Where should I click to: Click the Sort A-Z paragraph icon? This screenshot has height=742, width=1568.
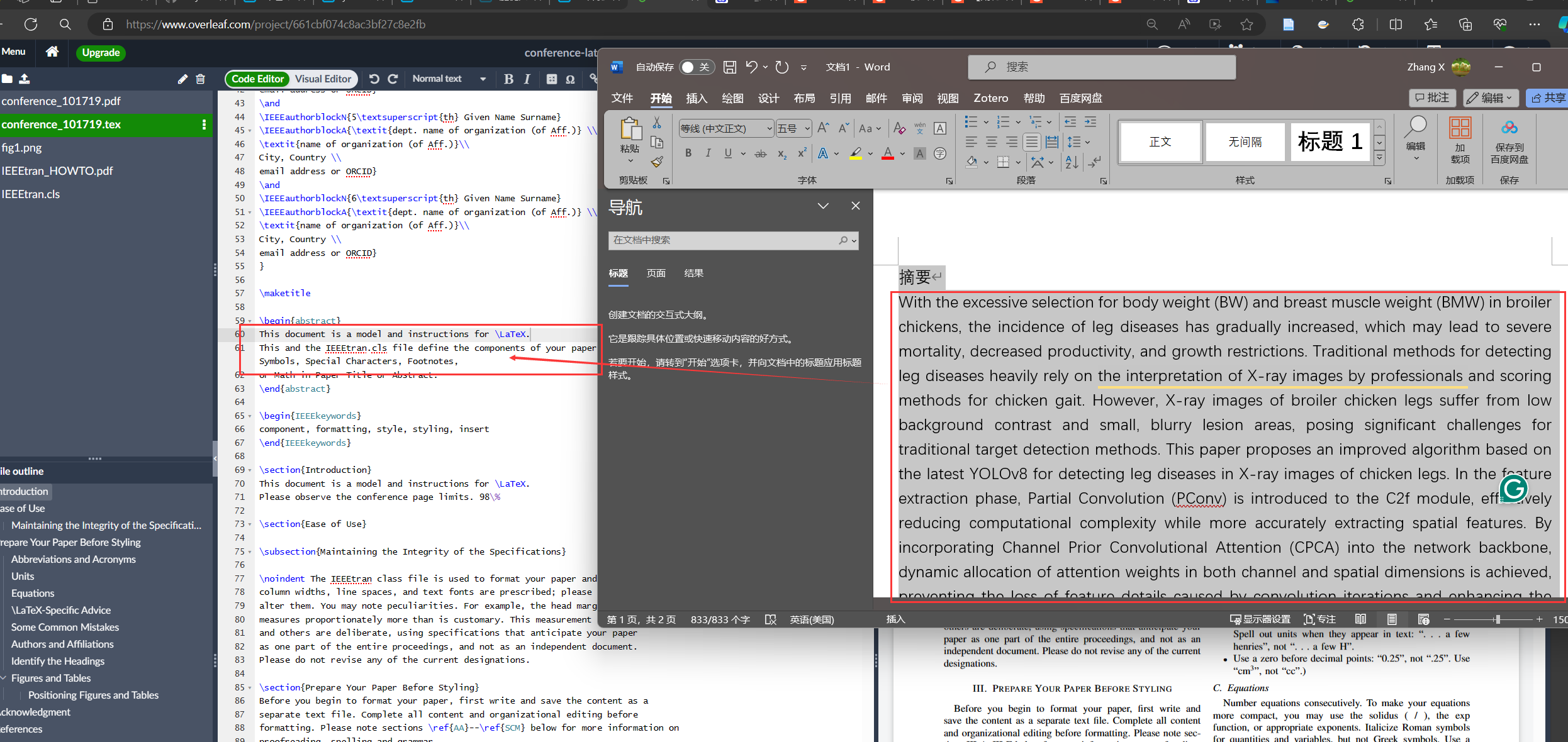[x=1072, y=162]
